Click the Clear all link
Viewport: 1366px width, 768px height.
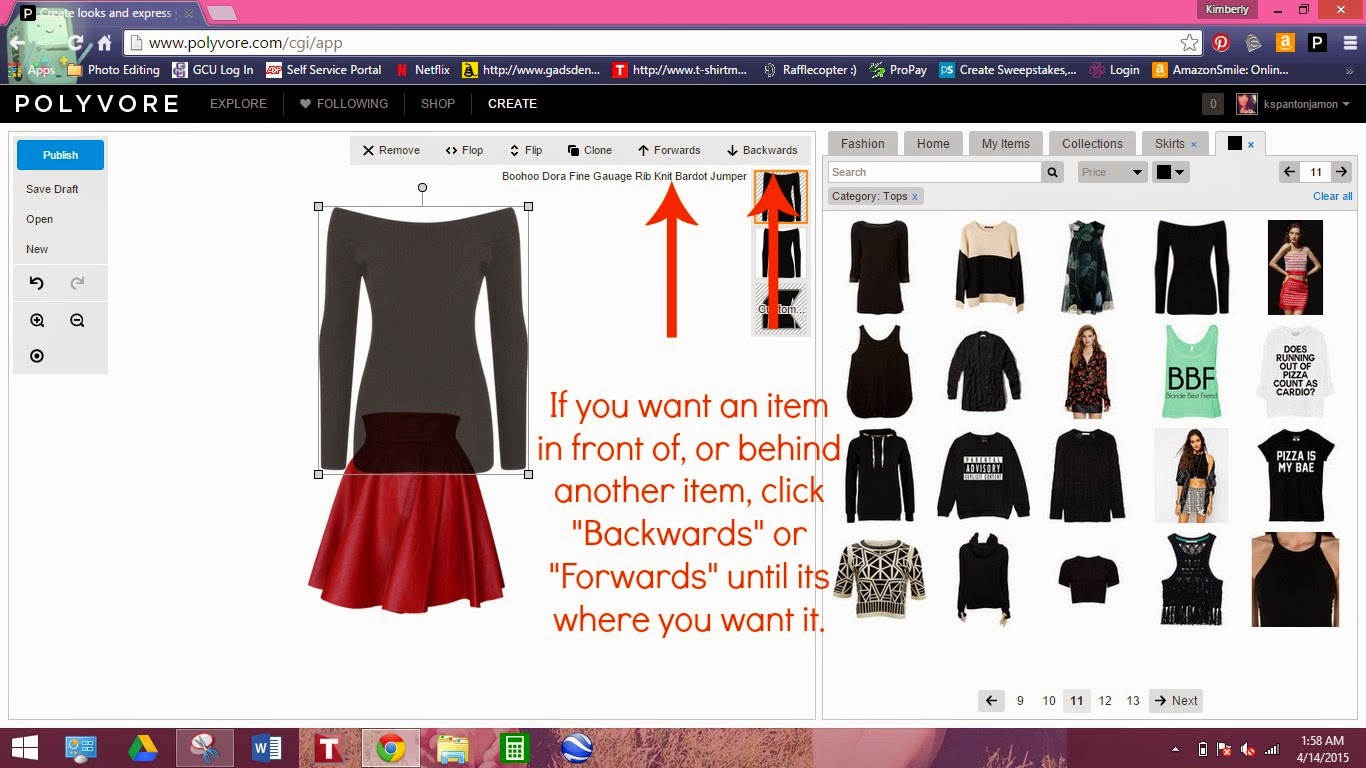pyautogui.click(x=1332, y=196)
